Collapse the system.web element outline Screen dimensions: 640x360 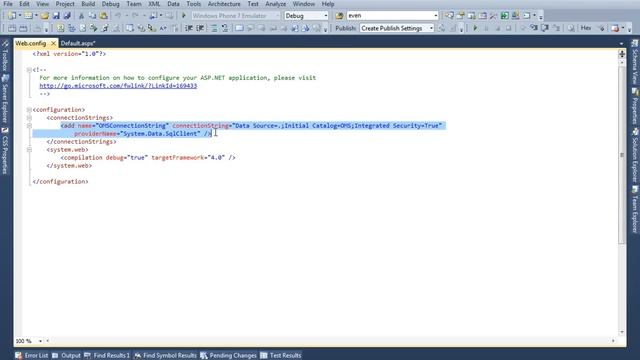pos(29,150)
